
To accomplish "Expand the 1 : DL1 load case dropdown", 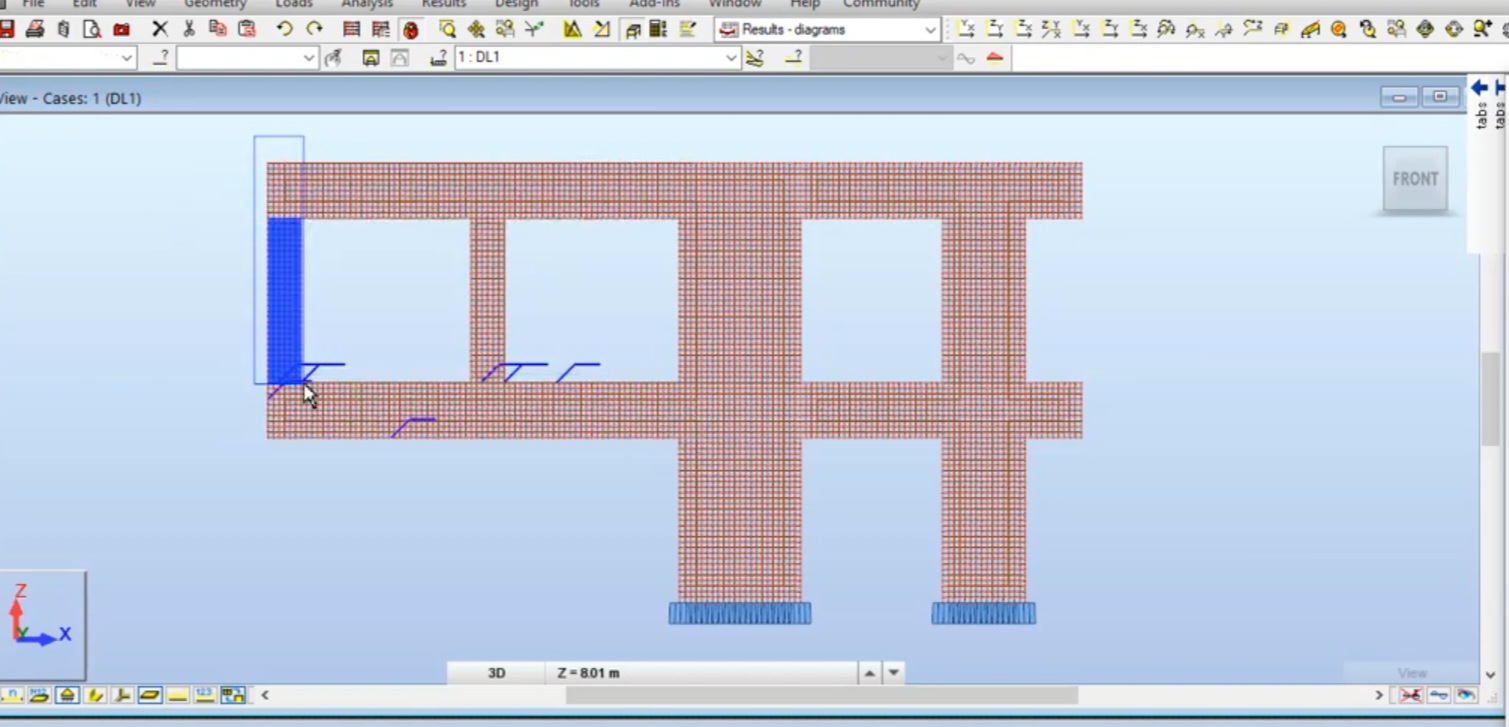I will pos(597,58).
